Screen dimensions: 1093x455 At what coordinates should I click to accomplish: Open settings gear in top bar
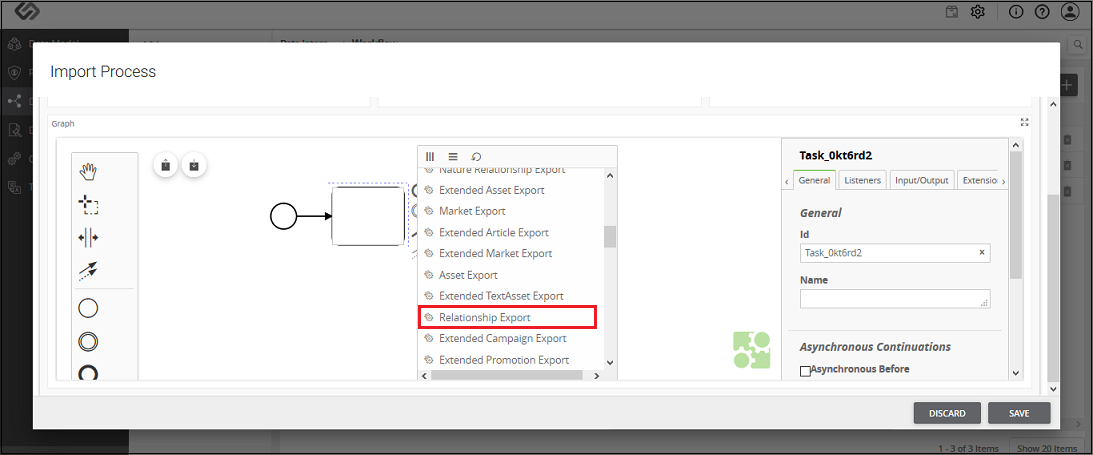978,12
